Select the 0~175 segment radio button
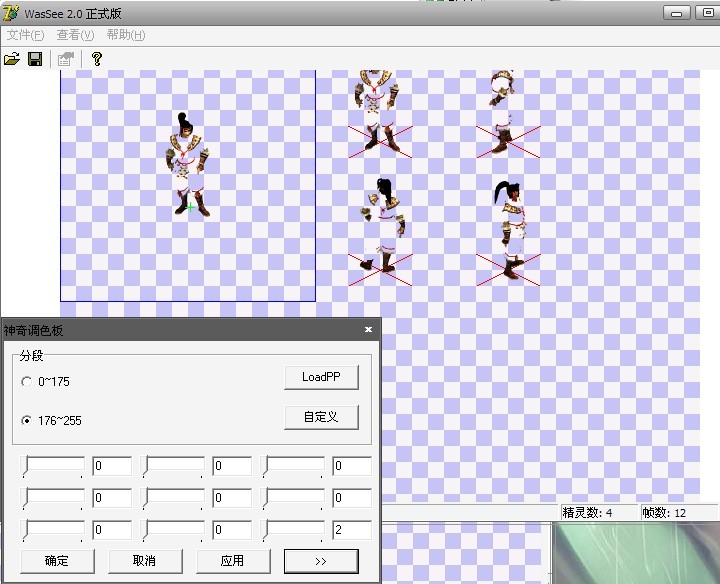 click(27, 382)
